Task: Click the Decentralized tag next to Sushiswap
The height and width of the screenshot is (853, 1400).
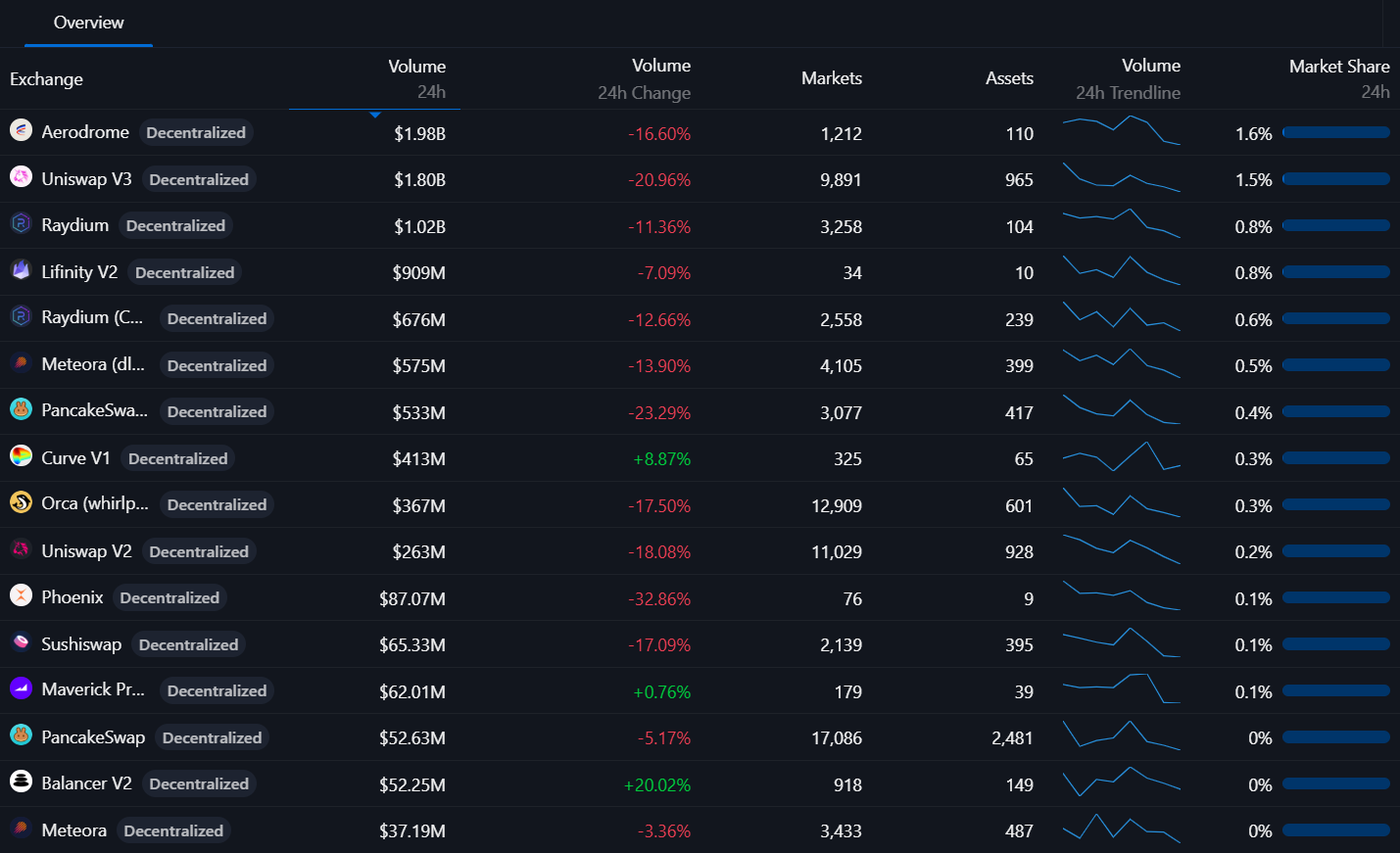Action: [188, 644]
